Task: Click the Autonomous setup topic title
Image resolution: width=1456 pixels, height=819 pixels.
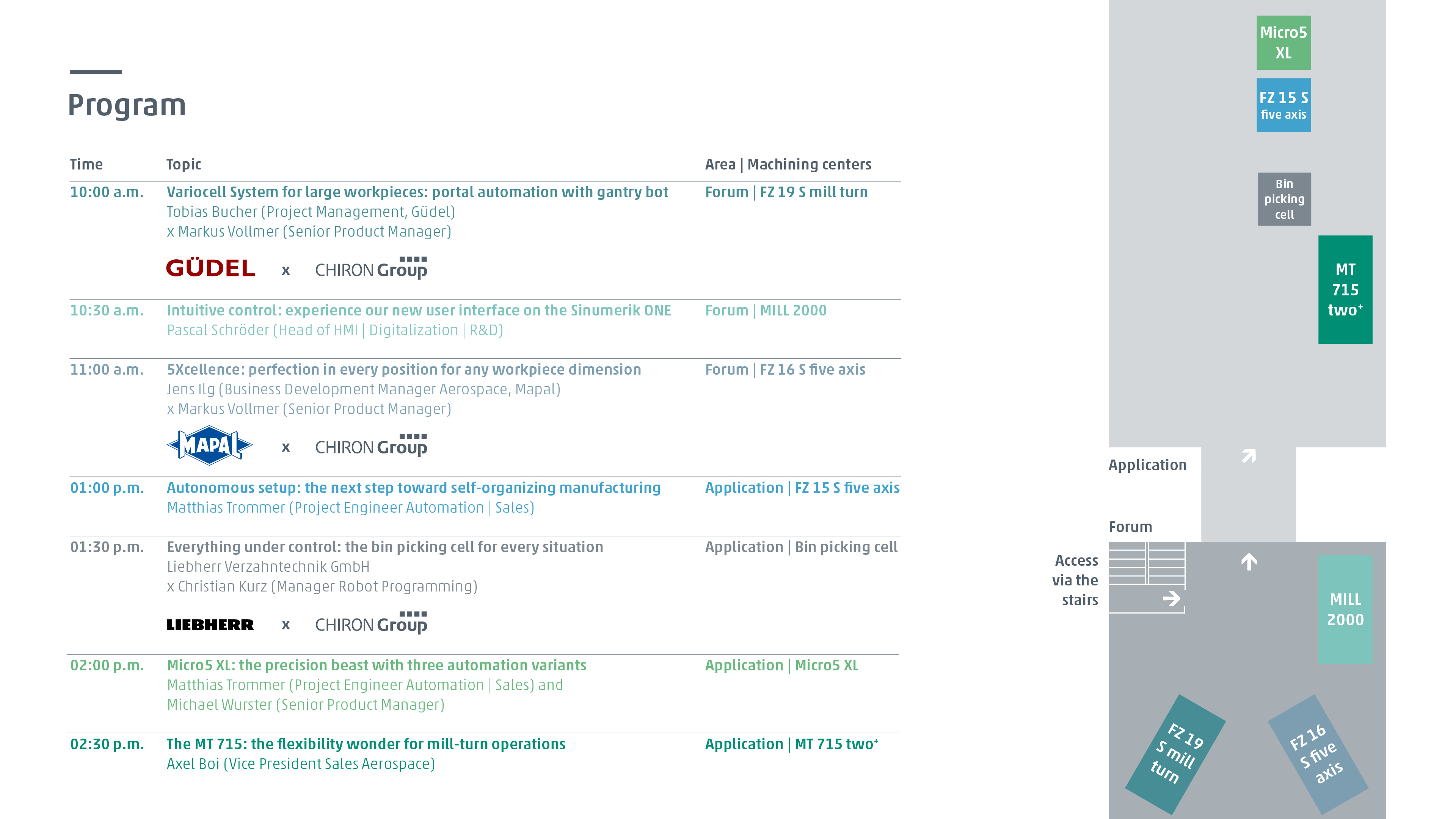Action: coord(413,488)
